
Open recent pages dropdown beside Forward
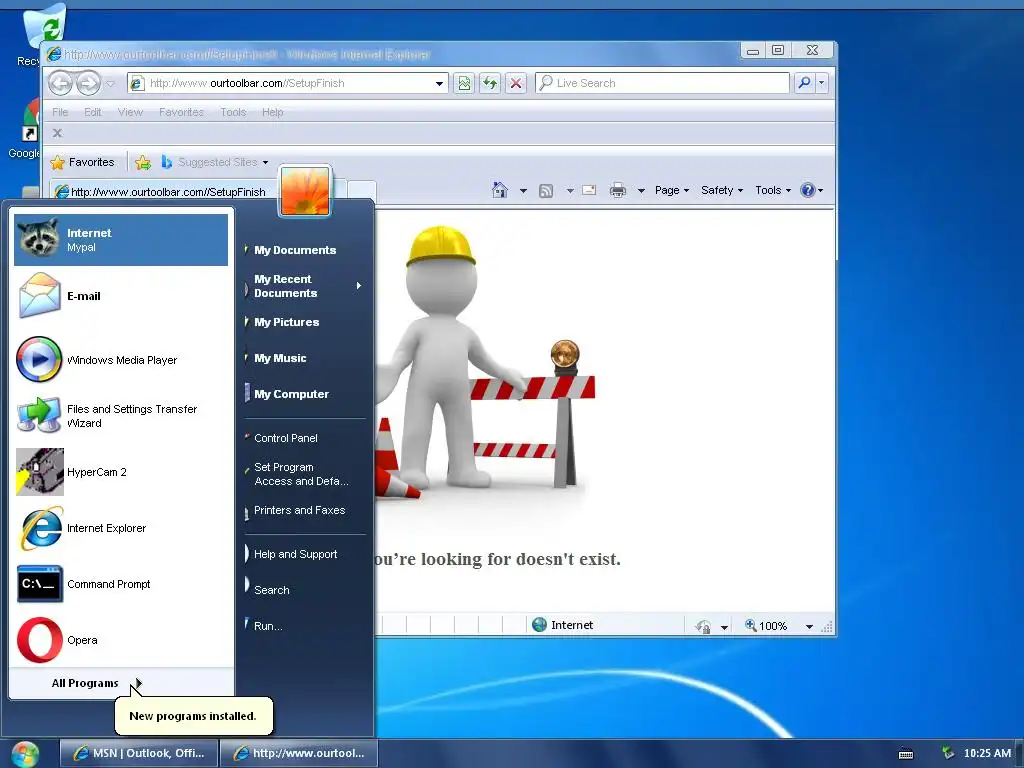point(110,84)
